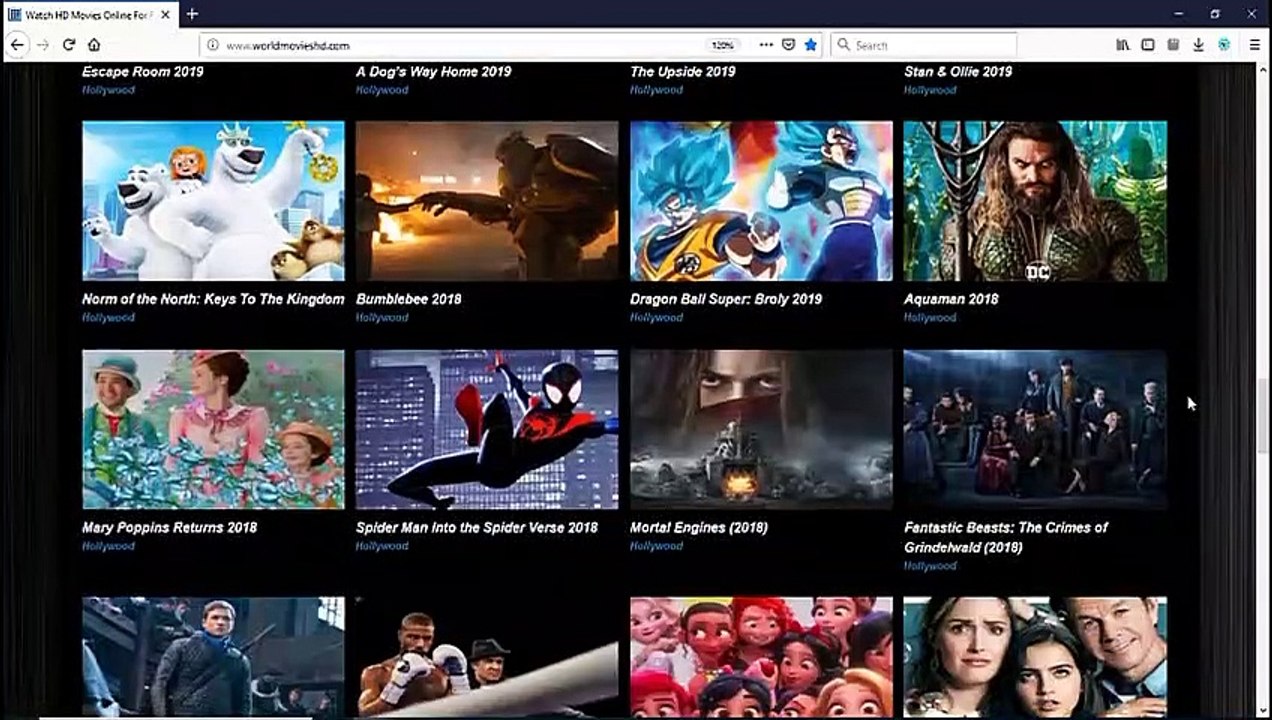This screenshot has width=1272, height=720.
Task: Save page to Pocket
Action: coord(788,45)
